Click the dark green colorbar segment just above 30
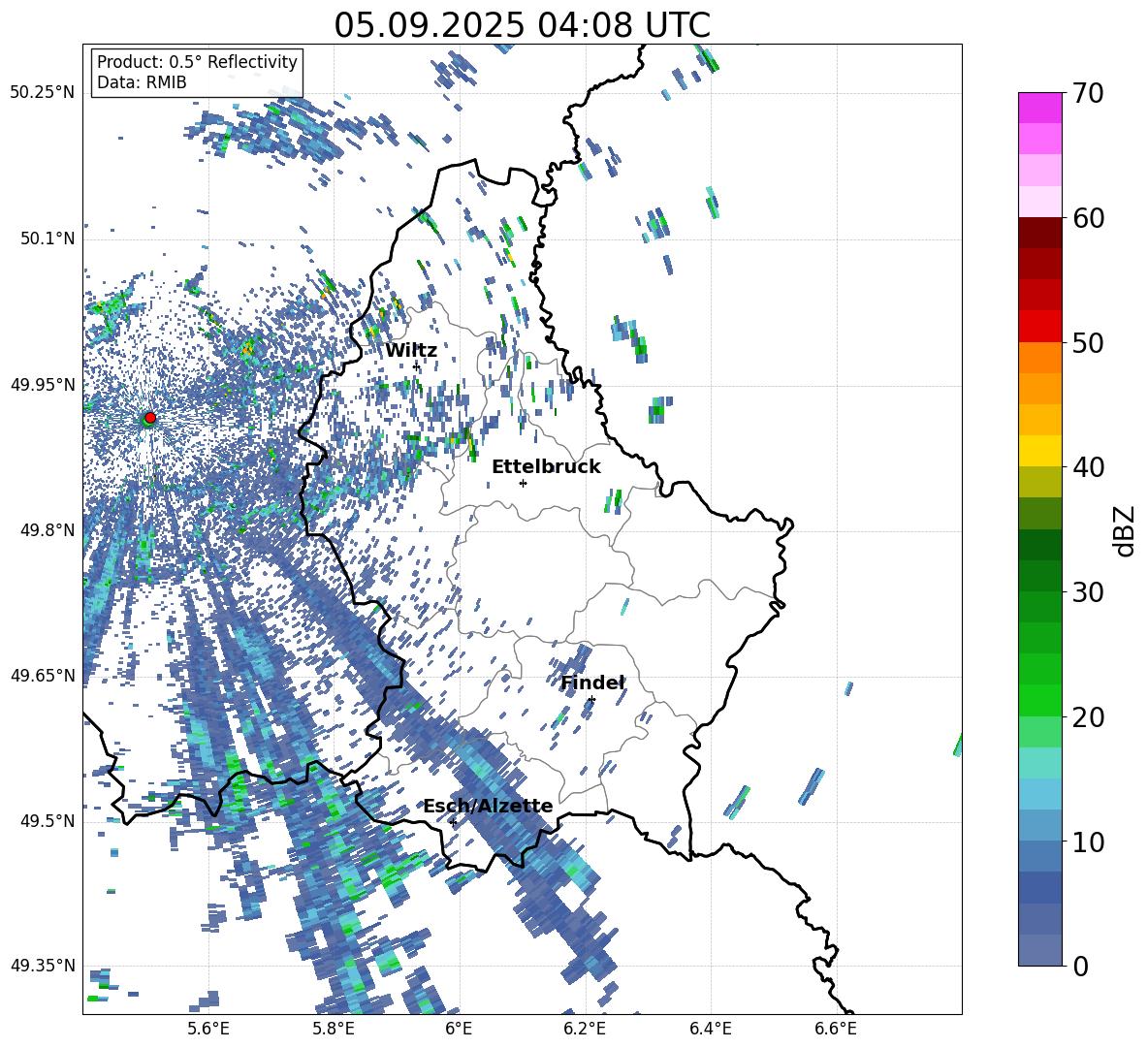 click(x=1039, y=576)
